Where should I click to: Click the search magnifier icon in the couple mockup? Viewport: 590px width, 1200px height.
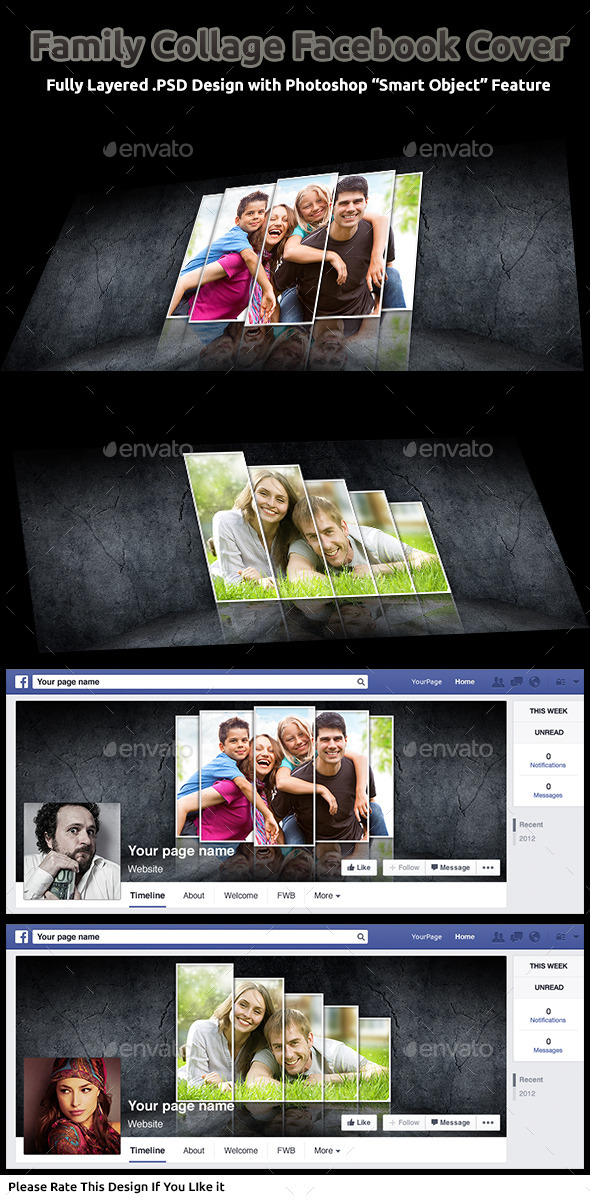(361, 937)
